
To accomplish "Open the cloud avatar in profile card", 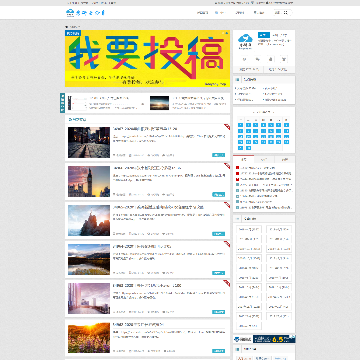I will click(x=245, y=42).
